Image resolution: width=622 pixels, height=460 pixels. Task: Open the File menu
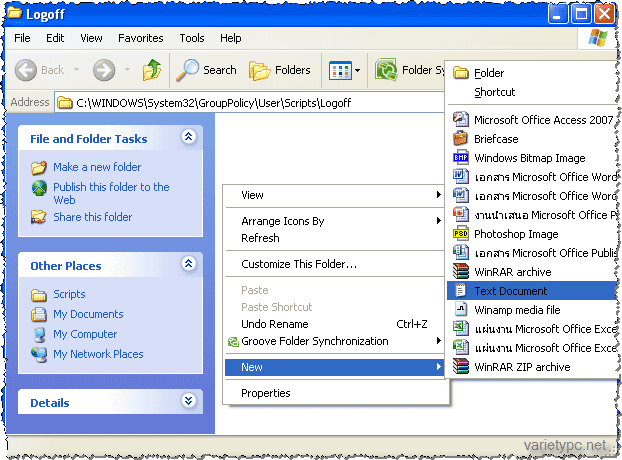pyautogui.click(x=22, y=38)
